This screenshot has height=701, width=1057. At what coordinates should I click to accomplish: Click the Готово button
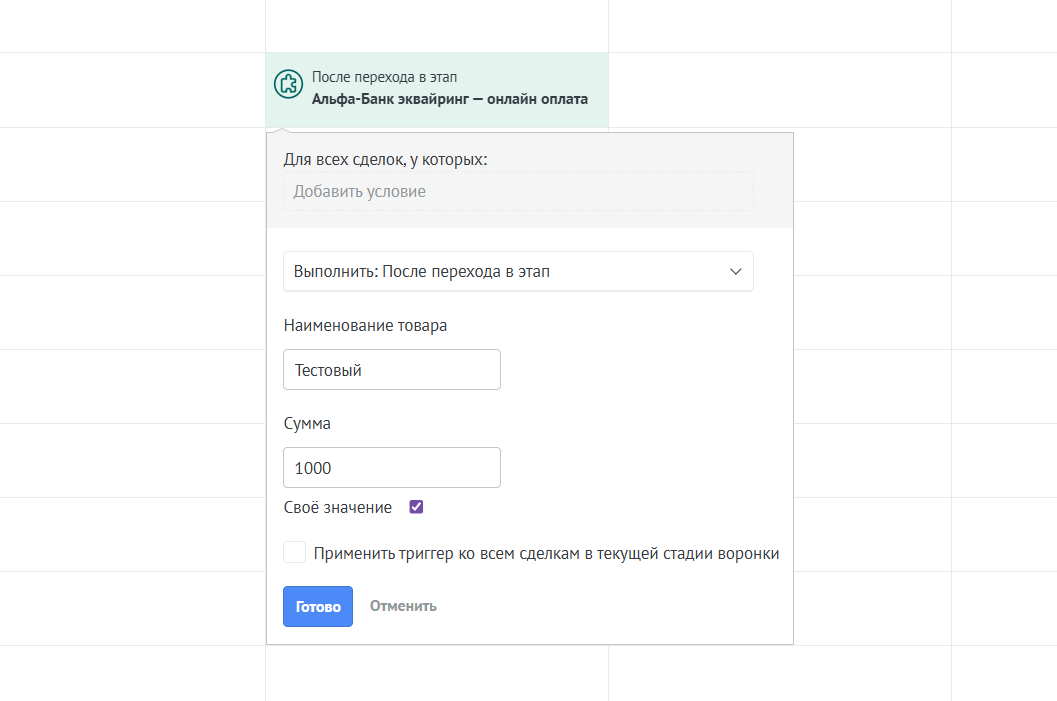tap(318, 607)
